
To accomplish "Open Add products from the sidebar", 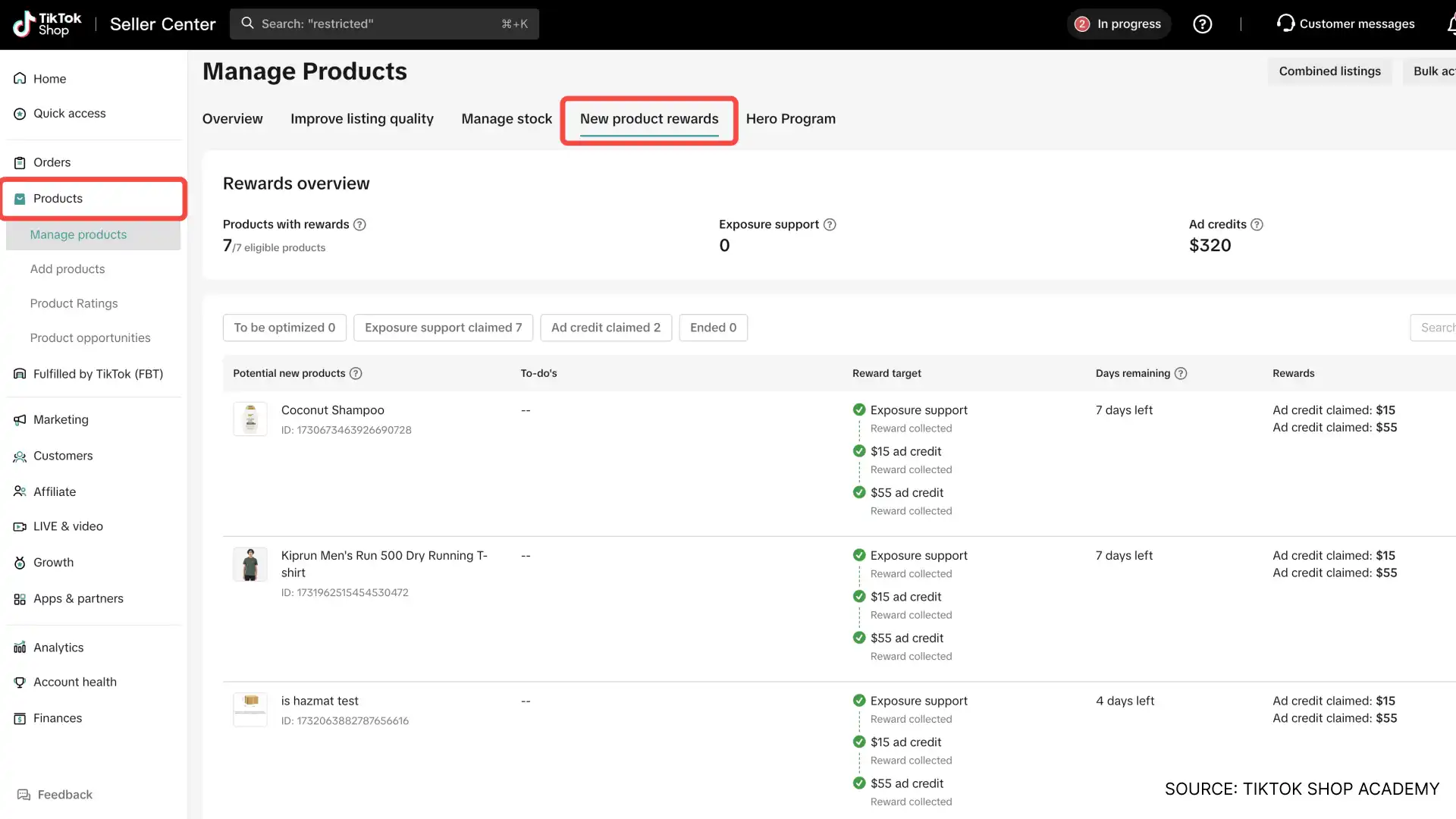I will click(x=67, y=268).
